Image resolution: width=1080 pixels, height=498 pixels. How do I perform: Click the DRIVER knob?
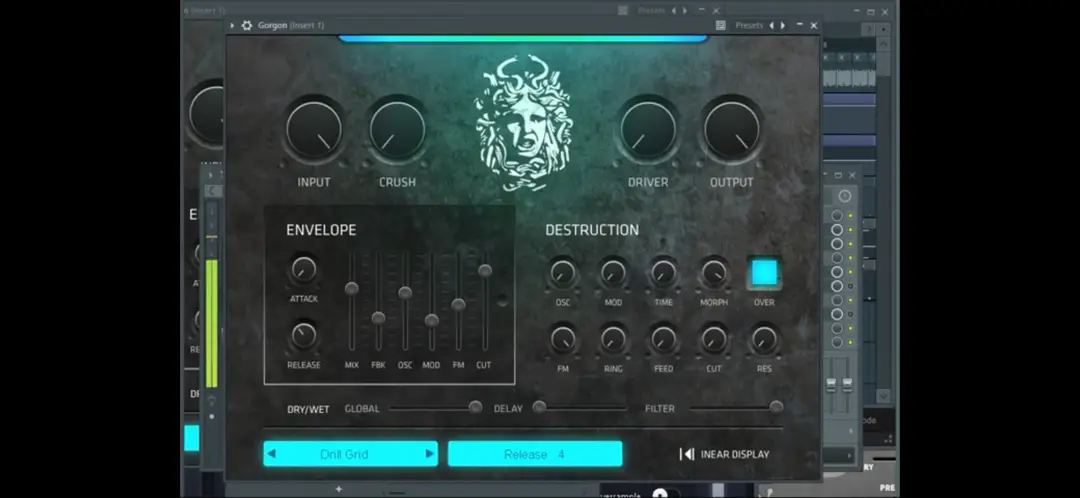click(x=648, y=130)
